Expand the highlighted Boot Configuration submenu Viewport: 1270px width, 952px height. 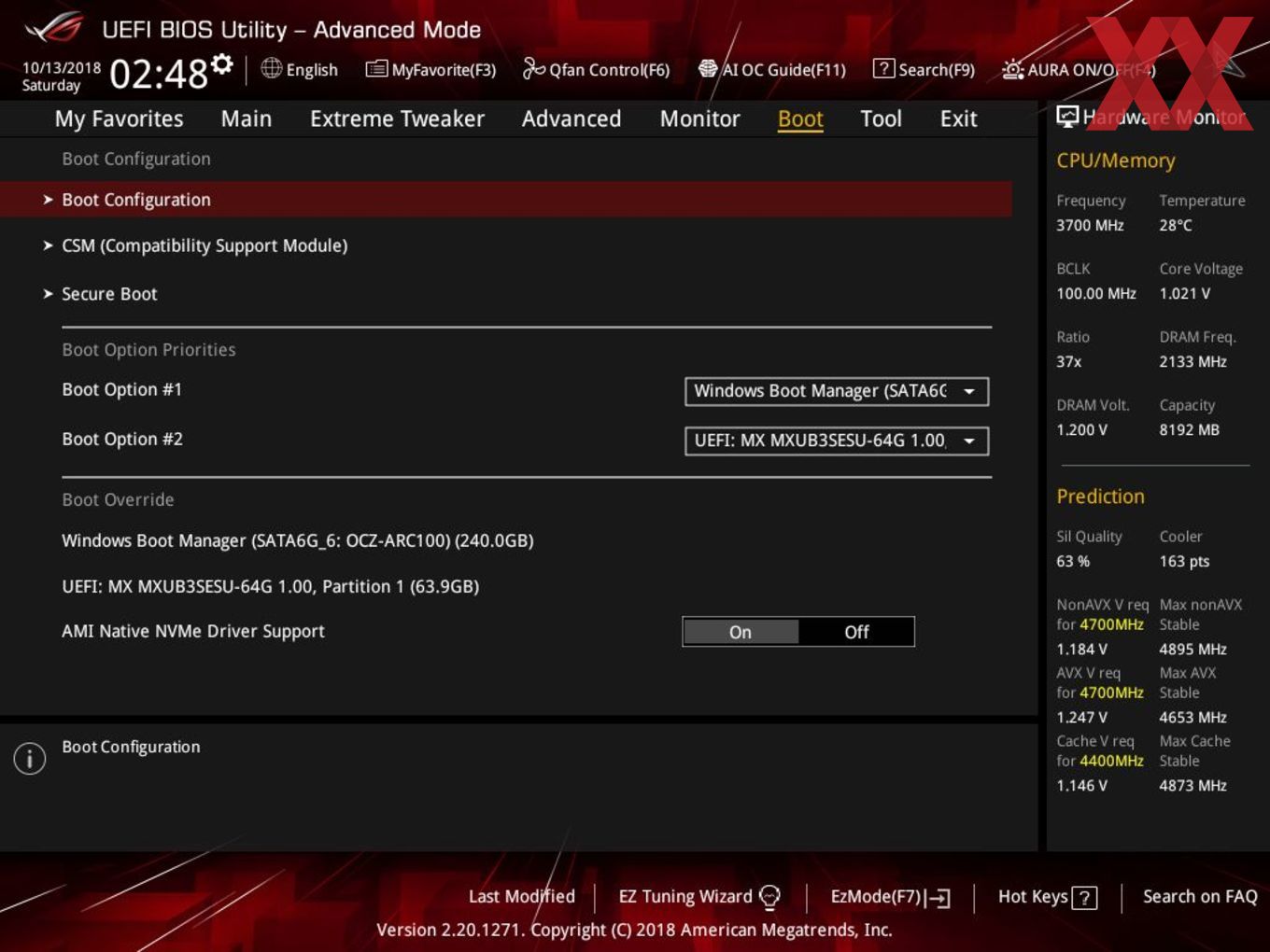coord(506,200)
